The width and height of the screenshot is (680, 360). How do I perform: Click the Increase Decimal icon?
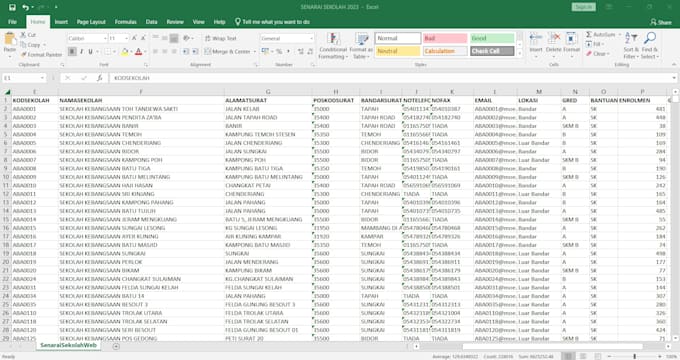point(301,52)
